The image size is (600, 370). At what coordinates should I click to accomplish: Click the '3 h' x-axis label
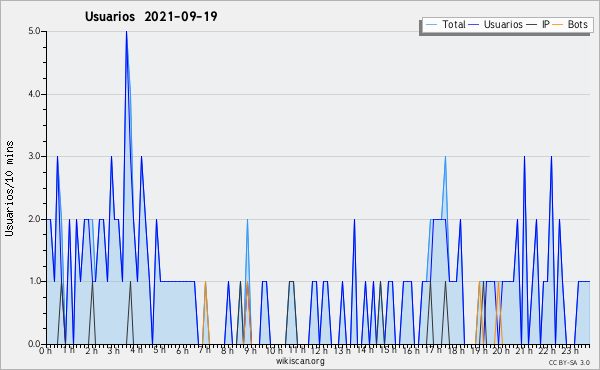(x=114, y=351)
